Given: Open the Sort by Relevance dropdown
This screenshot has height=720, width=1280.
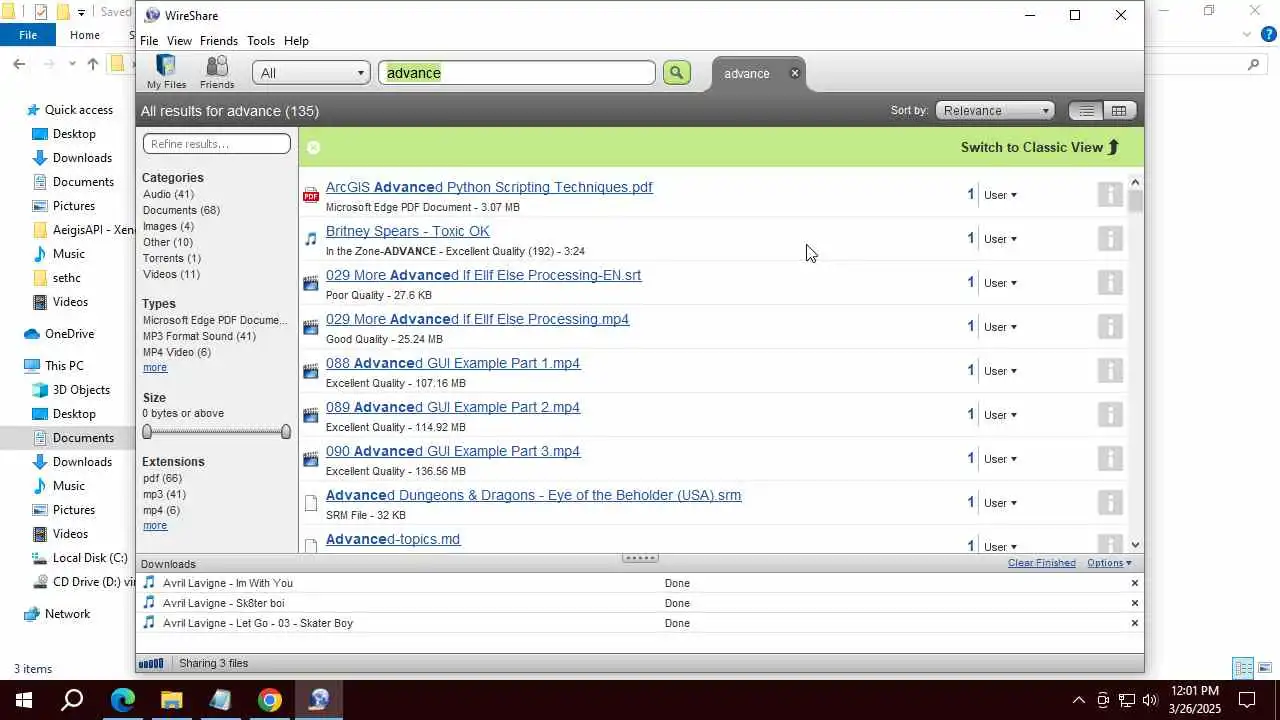Looking at the screenshot, I should pos(996,110).
